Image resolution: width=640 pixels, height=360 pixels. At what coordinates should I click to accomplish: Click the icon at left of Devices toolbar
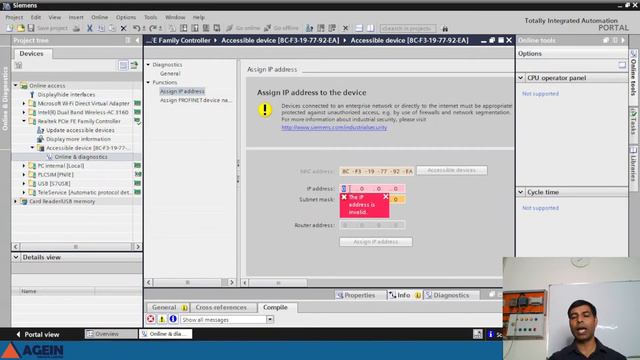click(x=18, y=65)
